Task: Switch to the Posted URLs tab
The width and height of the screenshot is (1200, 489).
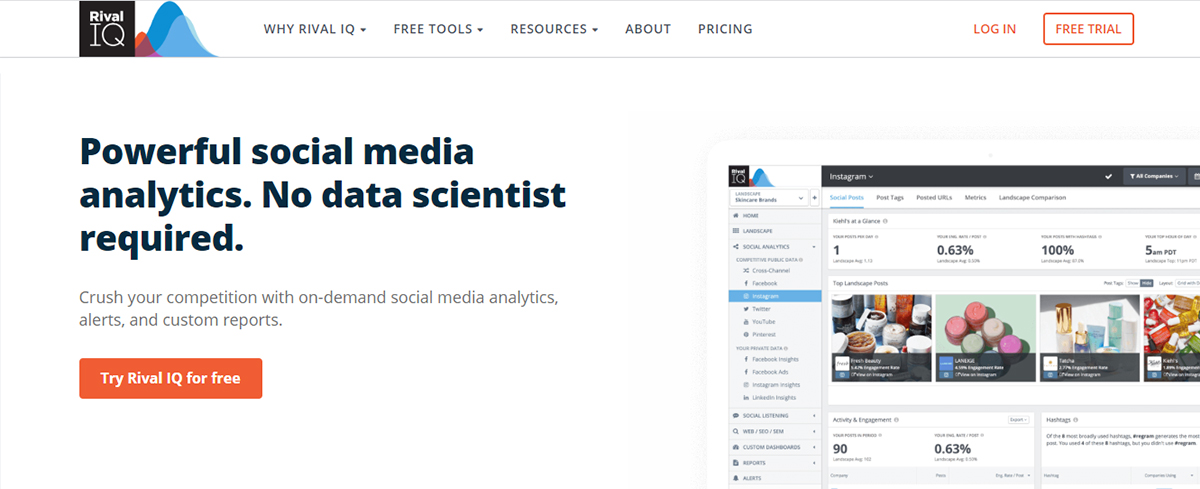Action: point(934,197)
